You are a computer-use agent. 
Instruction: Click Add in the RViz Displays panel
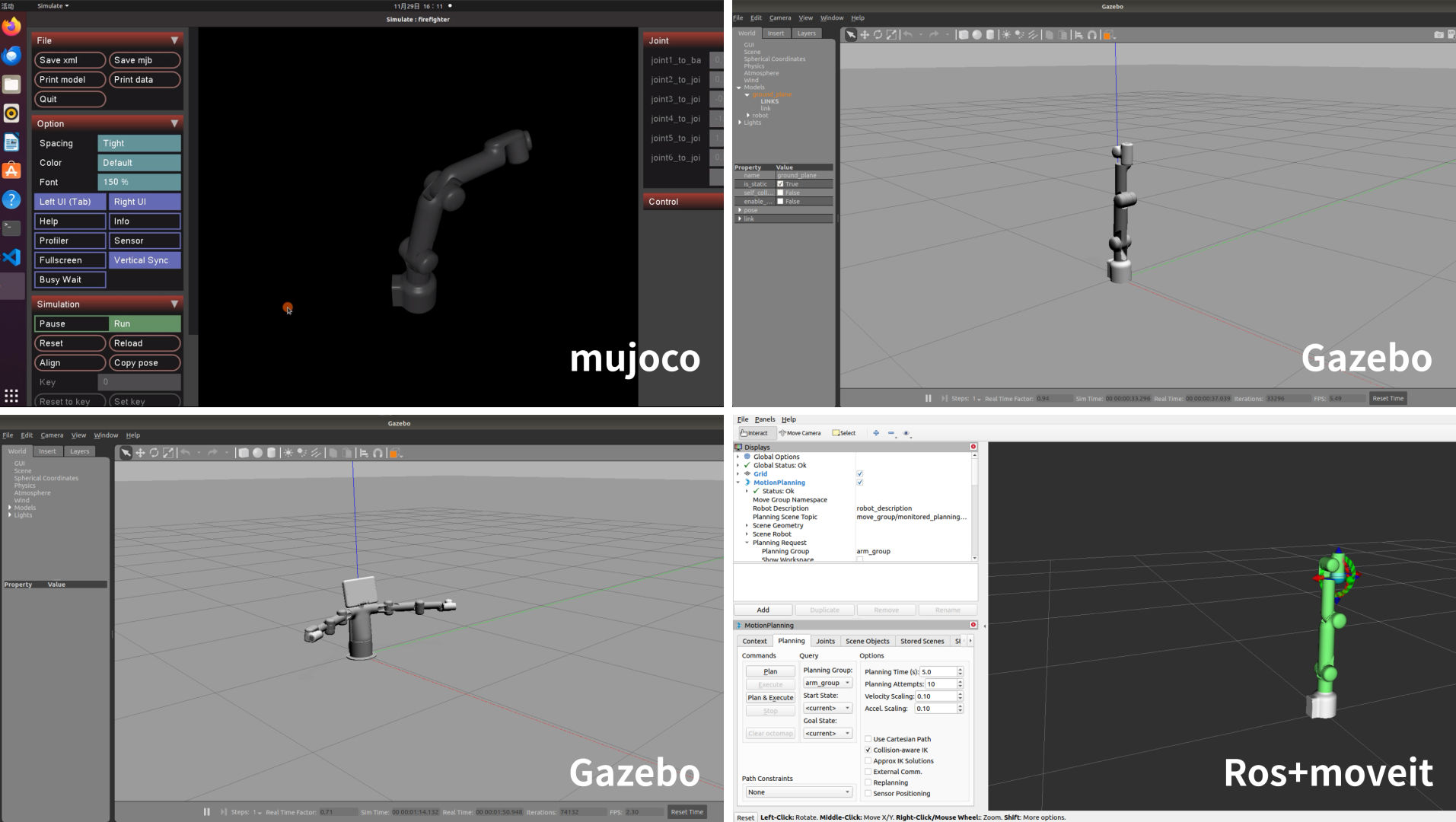[x=763, y=610]
